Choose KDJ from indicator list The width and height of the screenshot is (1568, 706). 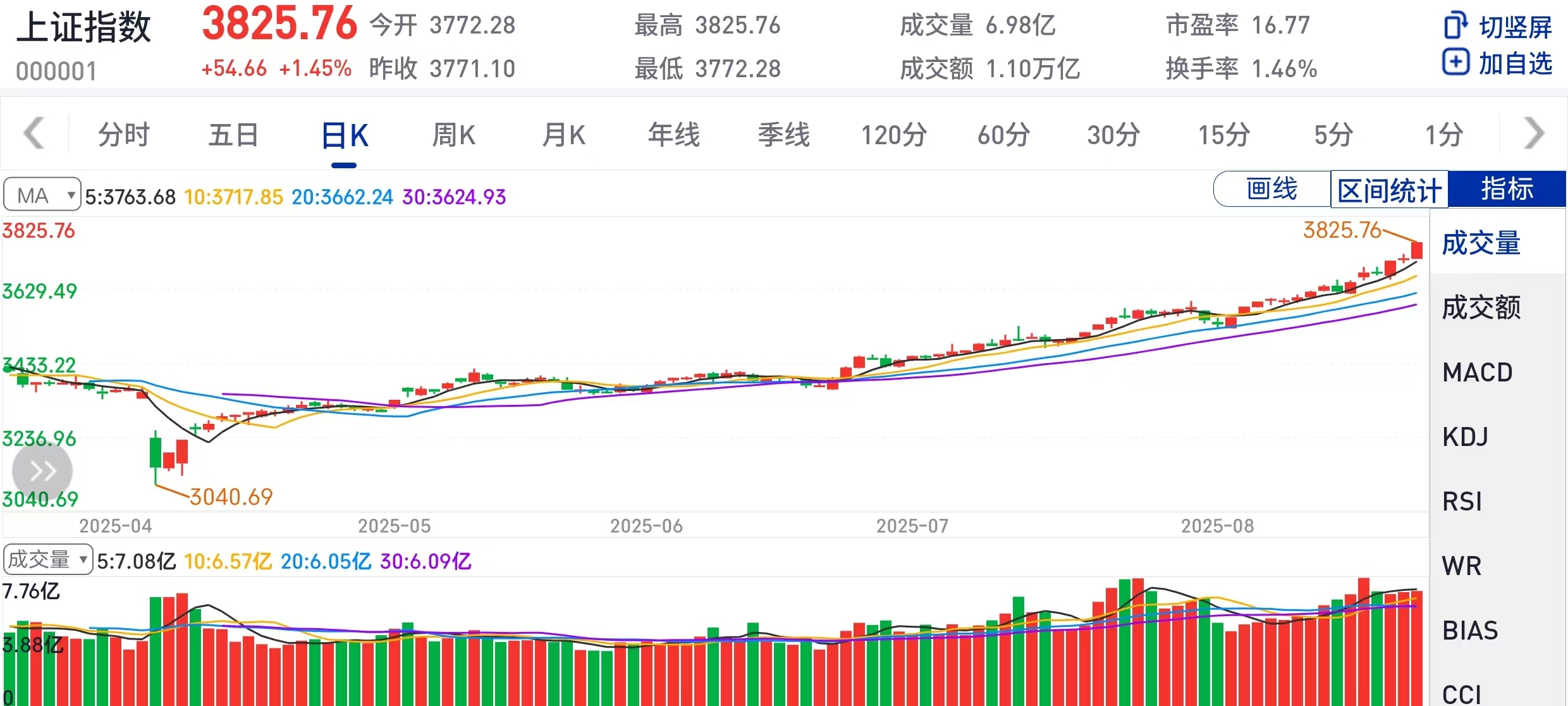[x=1465, y=437]
